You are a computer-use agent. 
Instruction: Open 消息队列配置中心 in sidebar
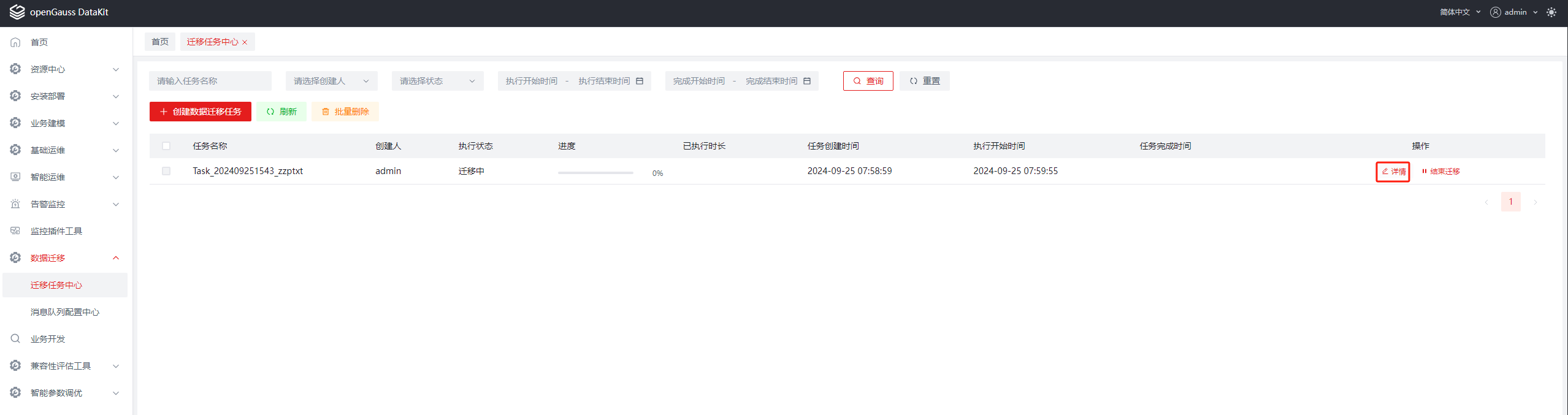point(65,312)
